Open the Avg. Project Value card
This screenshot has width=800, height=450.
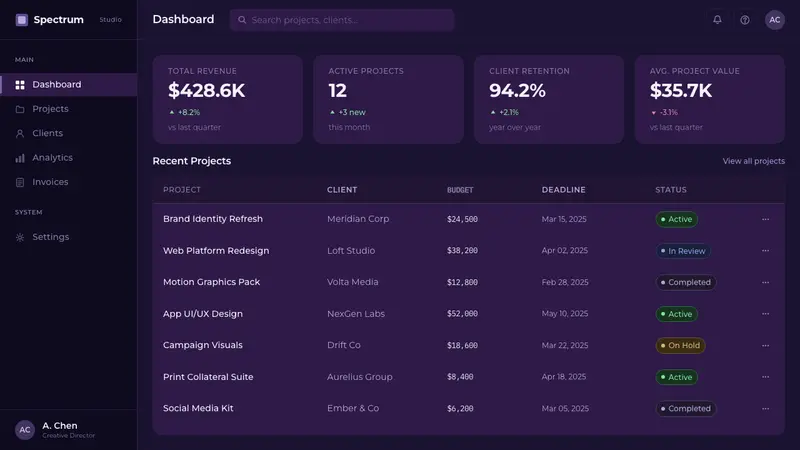coord(710,99)
